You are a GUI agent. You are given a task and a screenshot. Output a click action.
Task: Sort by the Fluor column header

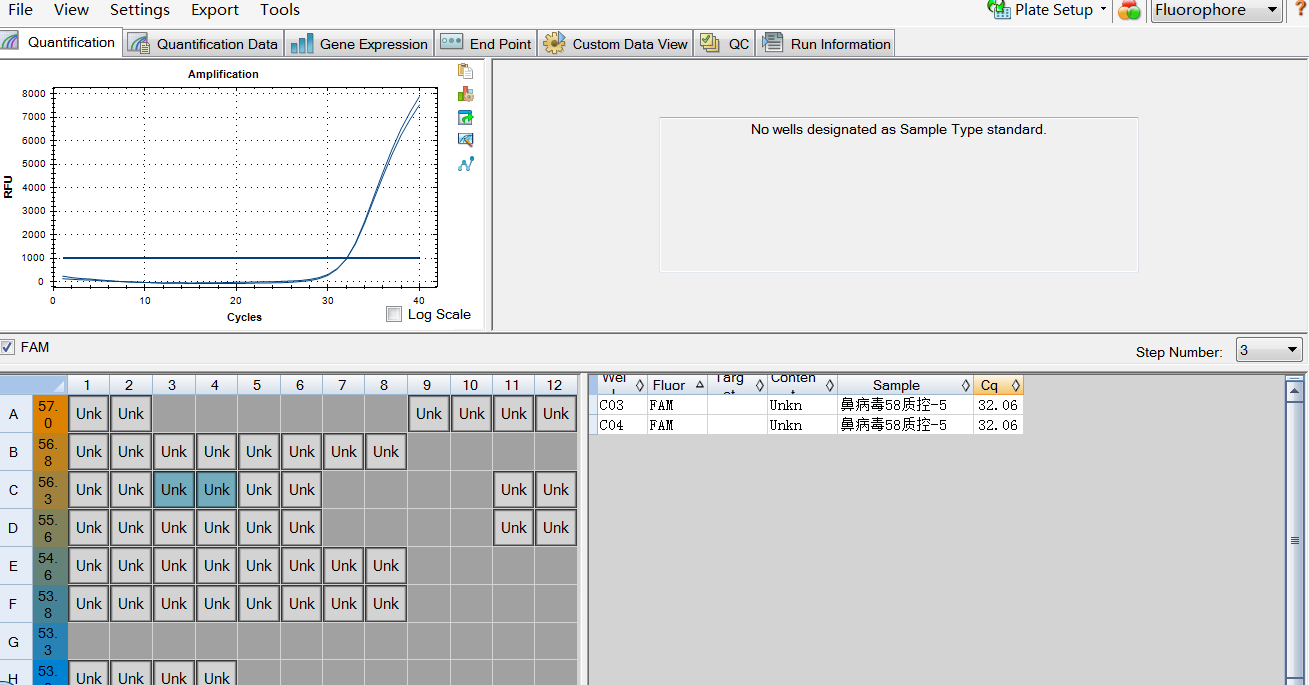point(676,385)
